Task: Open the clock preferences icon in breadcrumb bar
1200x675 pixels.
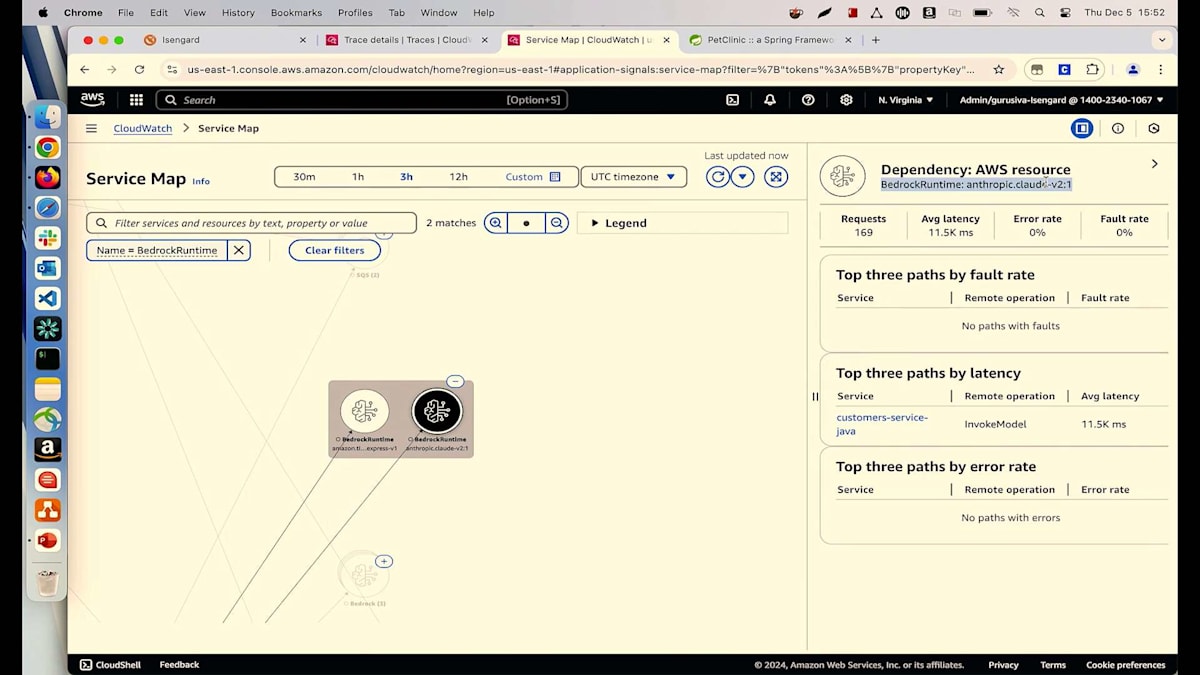Action: tap(1154, 128)
